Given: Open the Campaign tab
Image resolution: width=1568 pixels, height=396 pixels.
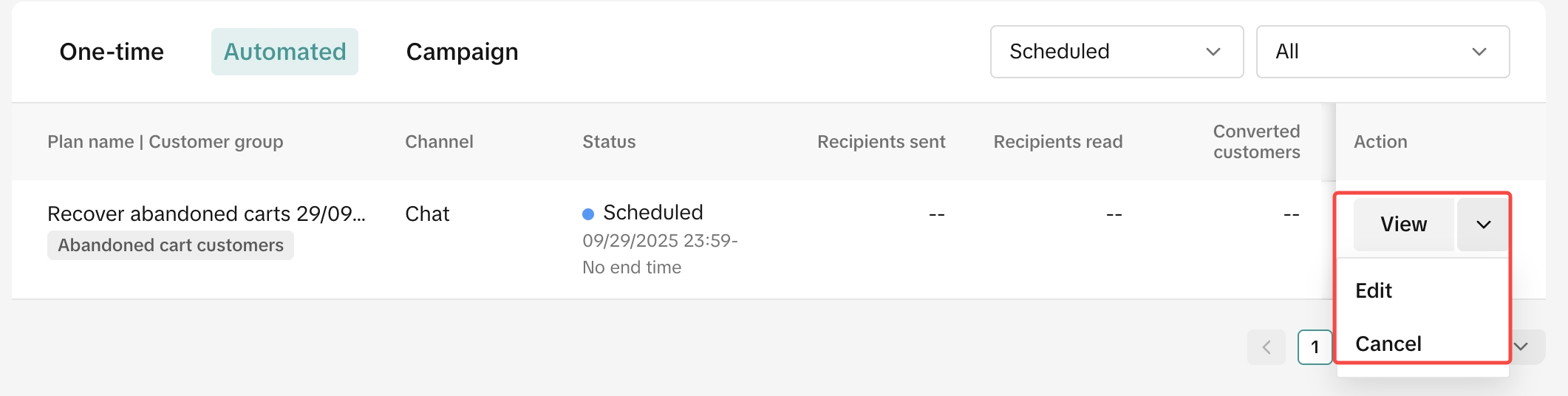Looking at the screenshot, I should (462, 52).
